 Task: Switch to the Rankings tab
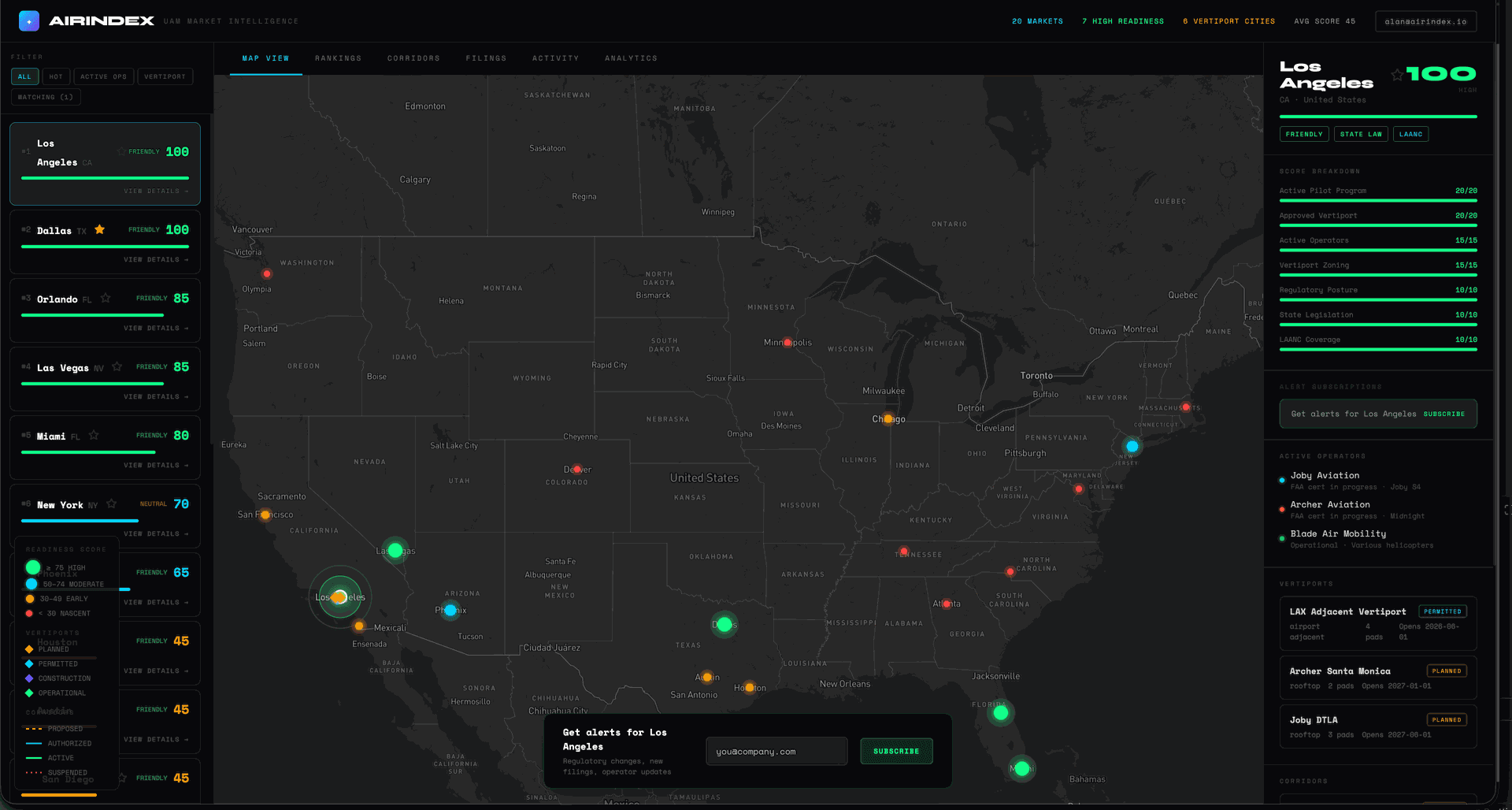338,58
